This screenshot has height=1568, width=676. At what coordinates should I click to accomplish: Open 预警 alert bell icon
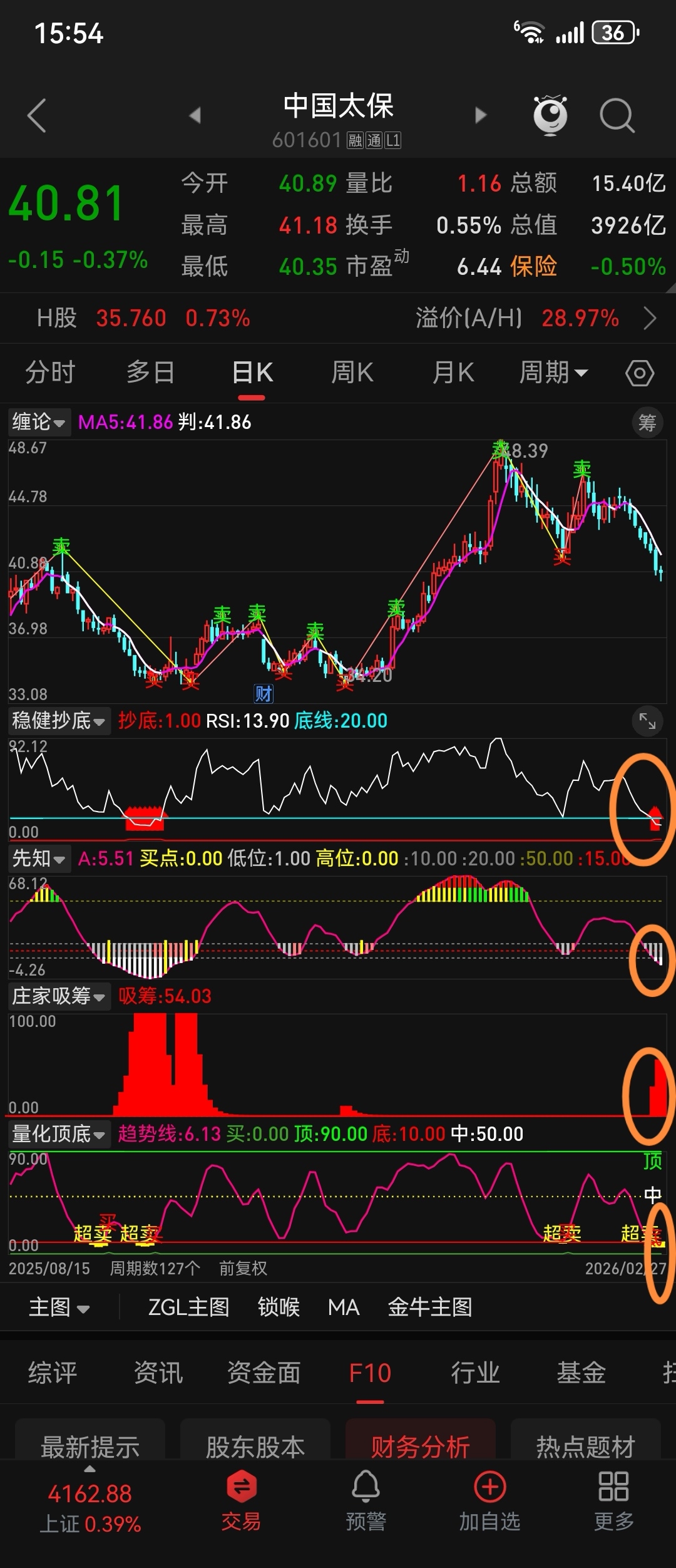(x=366, y=1500)
